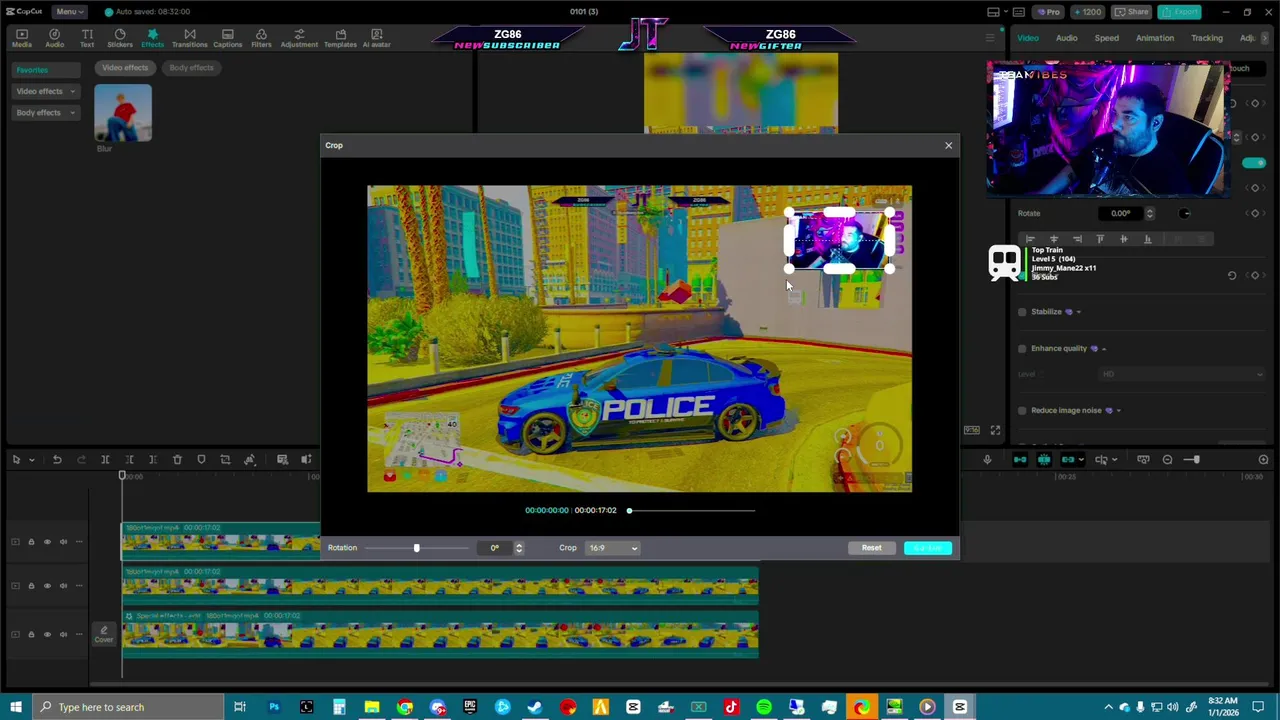Click the Redo arrow in timeline toolbar
Image resolution: width=1280 pixels, height=720 pixels.
click(81, 459)
